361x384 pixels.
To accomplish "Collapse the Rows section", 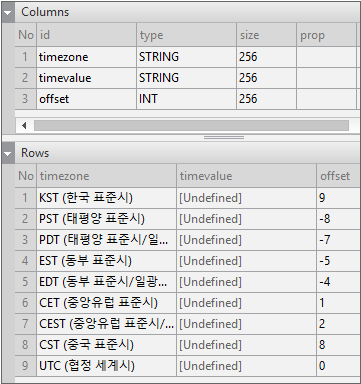I will [x=8, y=154].
